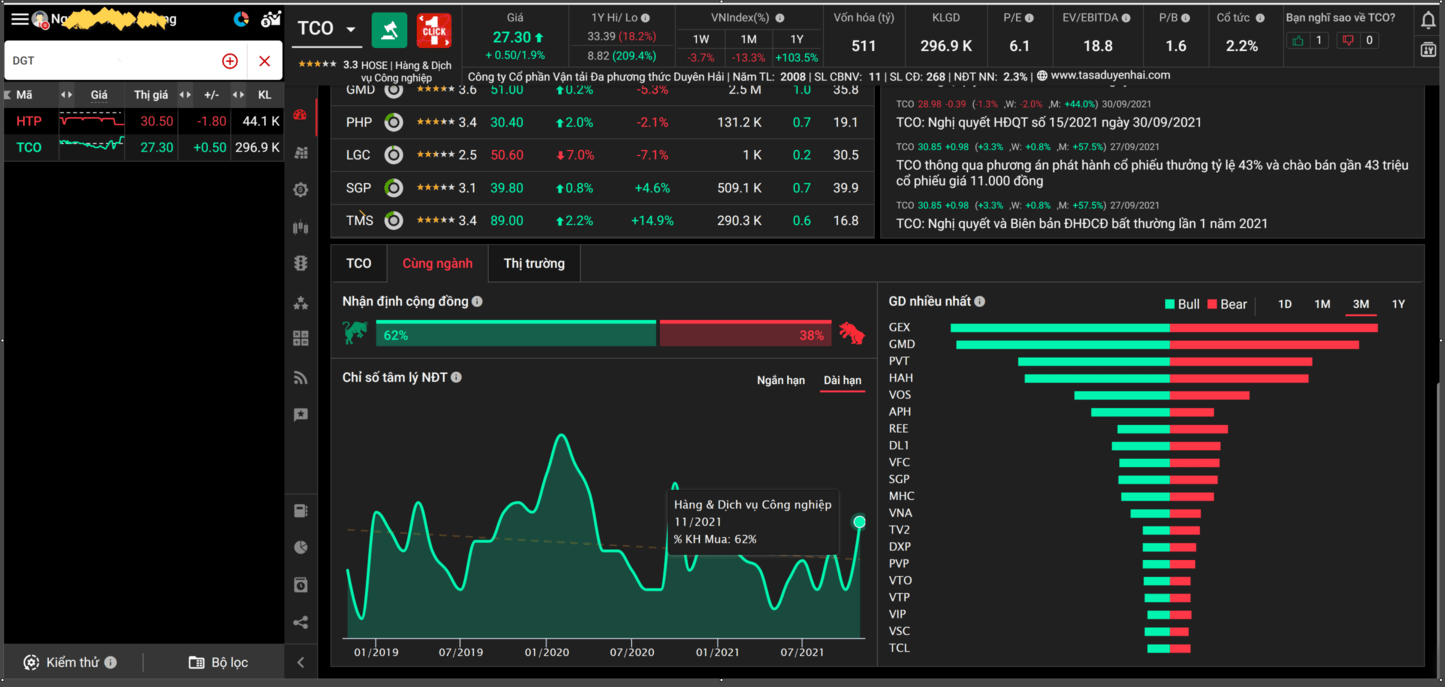
Task: Open the portfolio pie chart icon
Action: pyautogui.click(x=241, y=19)
